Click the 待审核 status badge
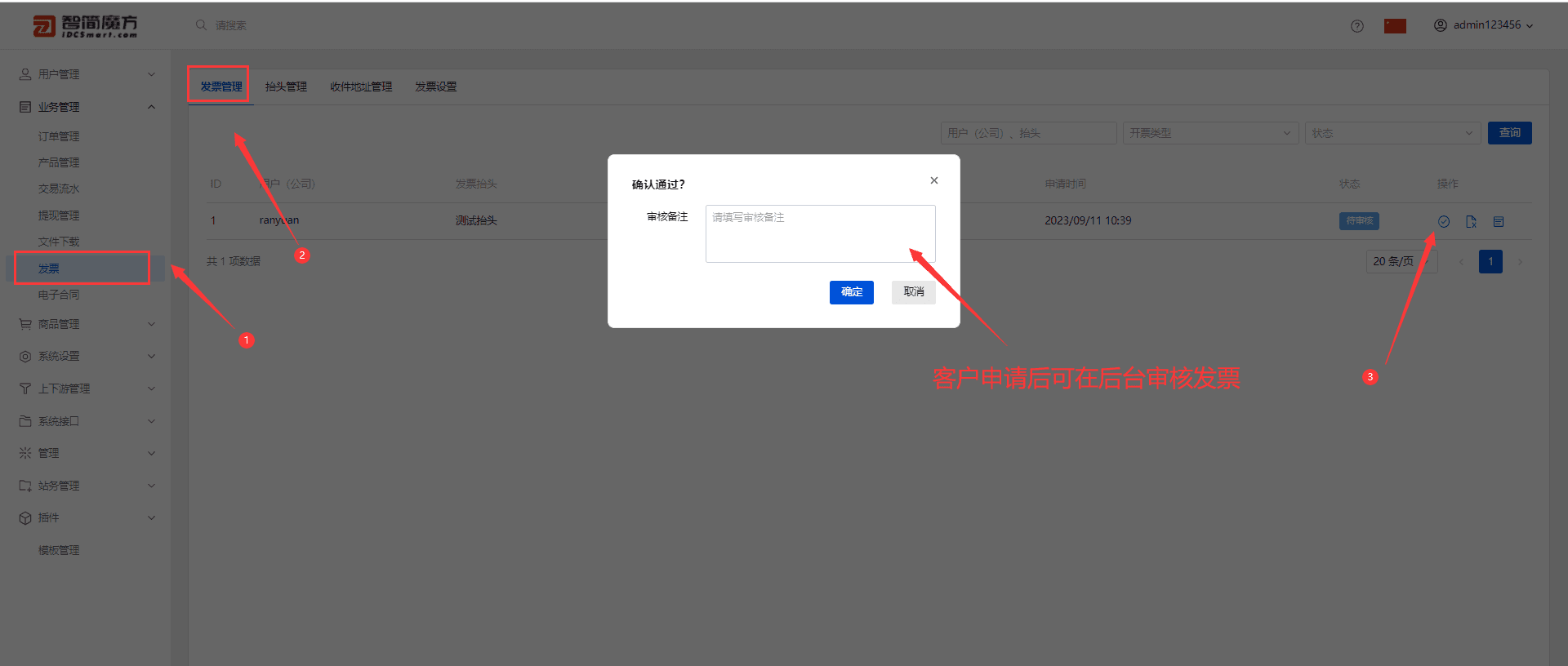The height and width of the screenshot is (666, 1568). click(1359, 221)
